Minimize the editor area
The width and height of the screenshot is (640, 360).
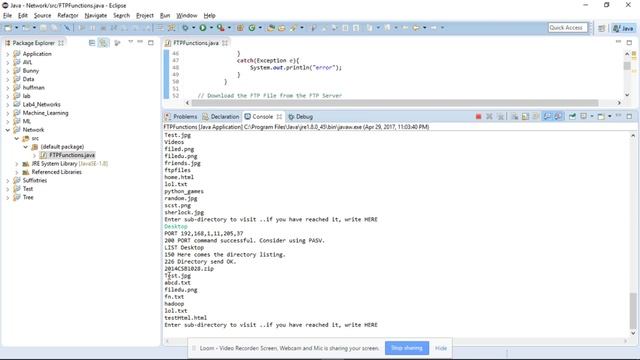click(x=618, y=42)
